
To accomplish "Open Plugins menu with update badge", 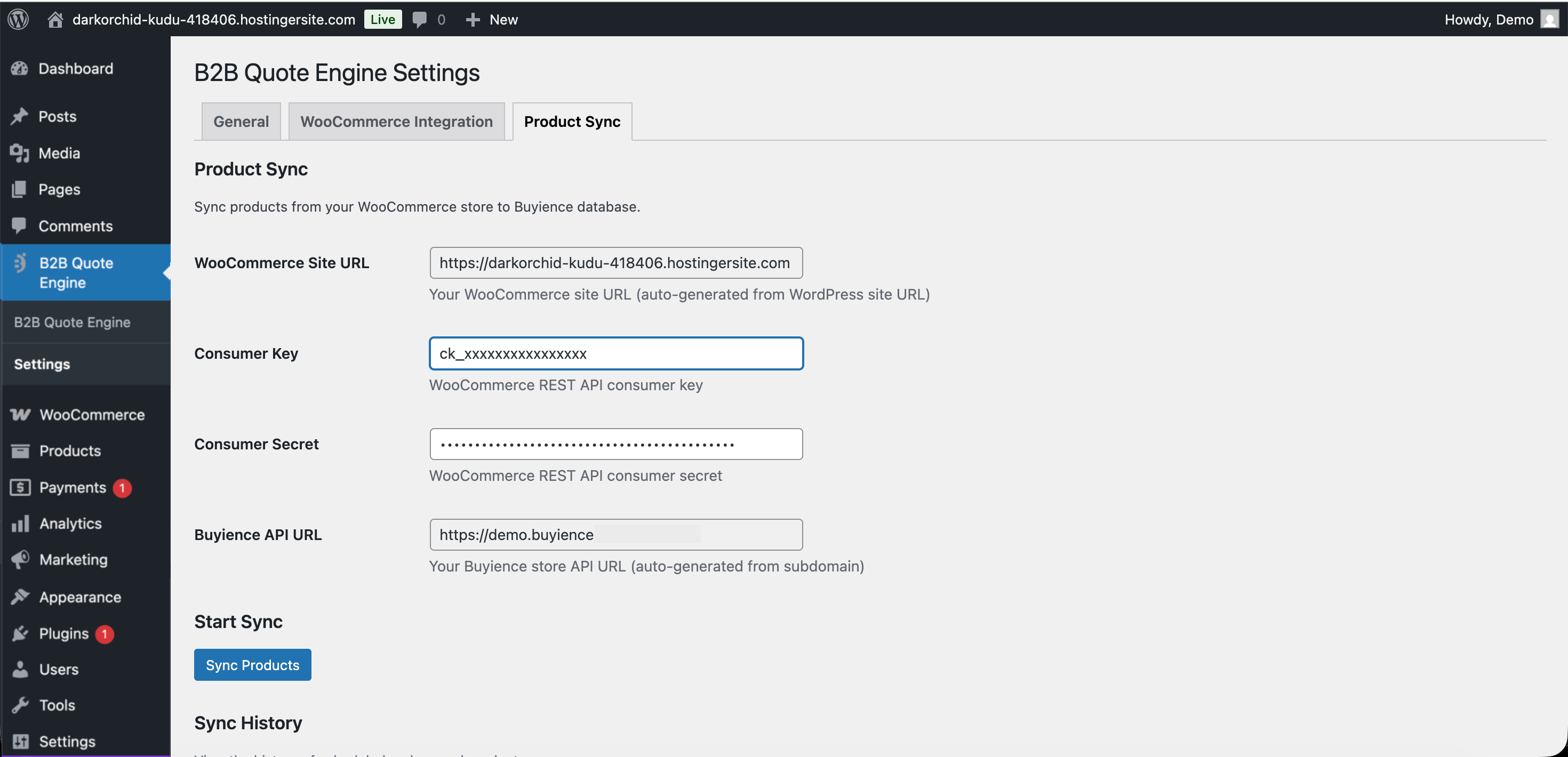I will (x=63, y=633).
